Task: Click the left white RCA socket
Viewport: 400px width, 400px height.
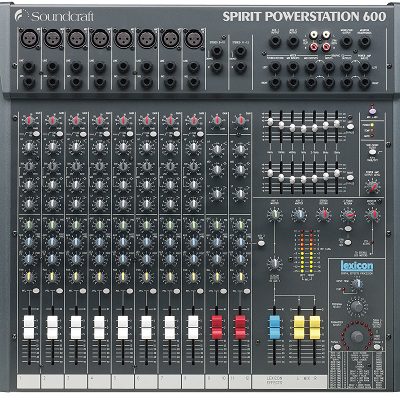Action: pyautogui.click(x=313, y=34)
